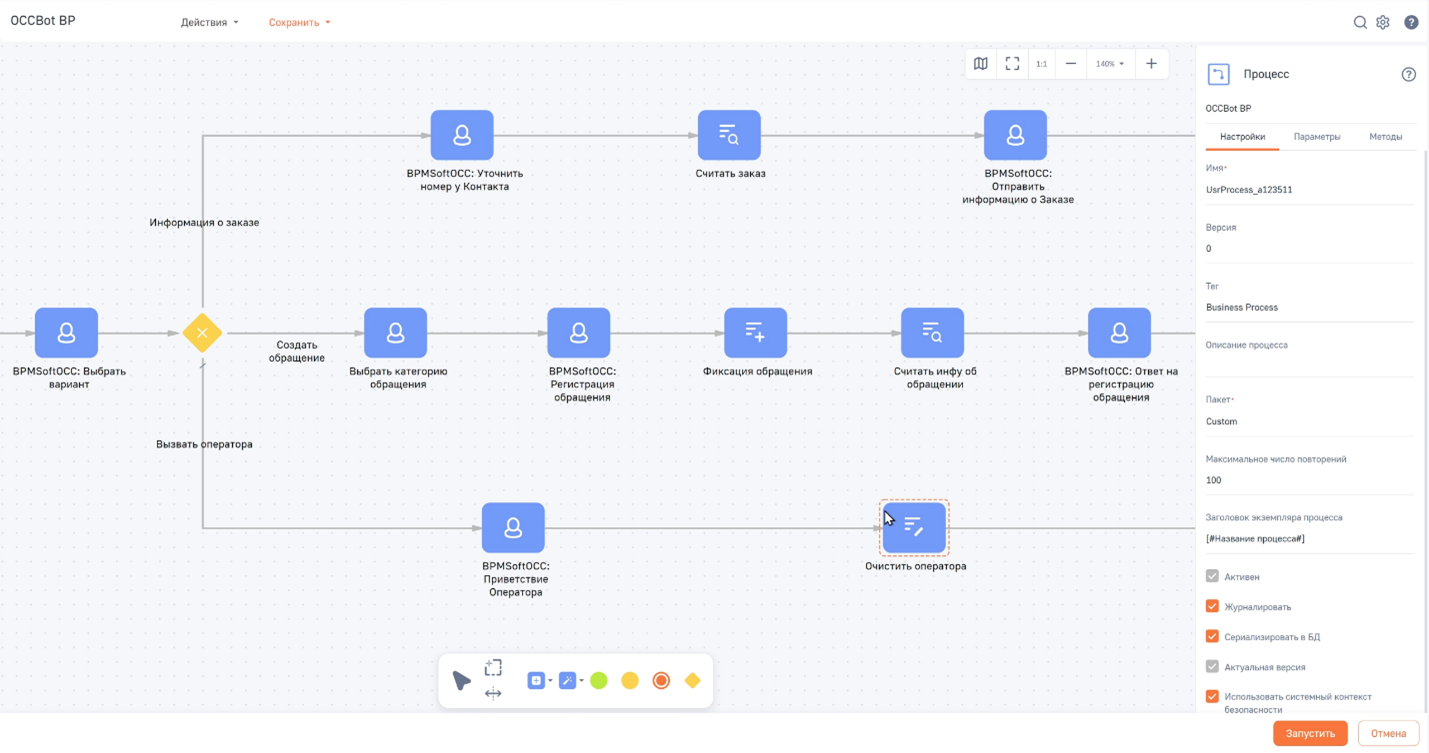The image size is (1429, 753).
Task: Pick the yellow diamond gateway element
Action: click(692, 681)
